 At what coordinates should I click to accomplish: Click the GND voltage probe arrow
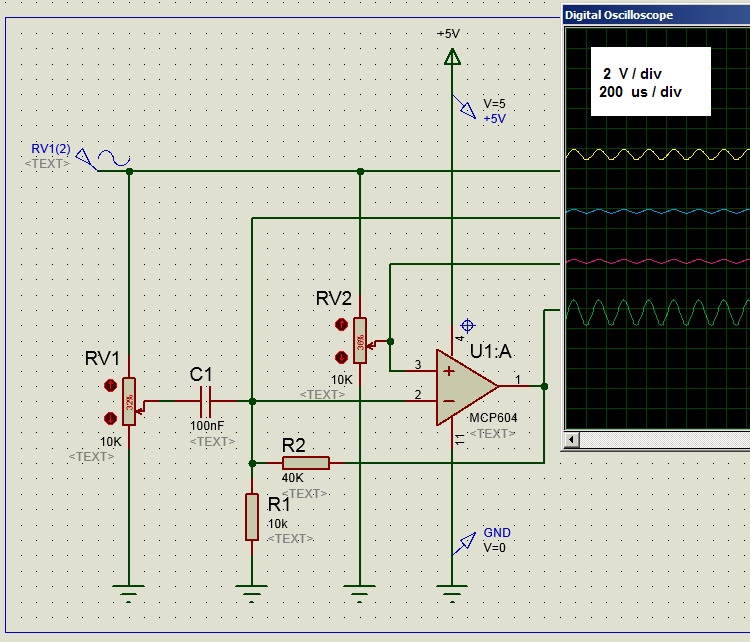[x=464, y=543]
